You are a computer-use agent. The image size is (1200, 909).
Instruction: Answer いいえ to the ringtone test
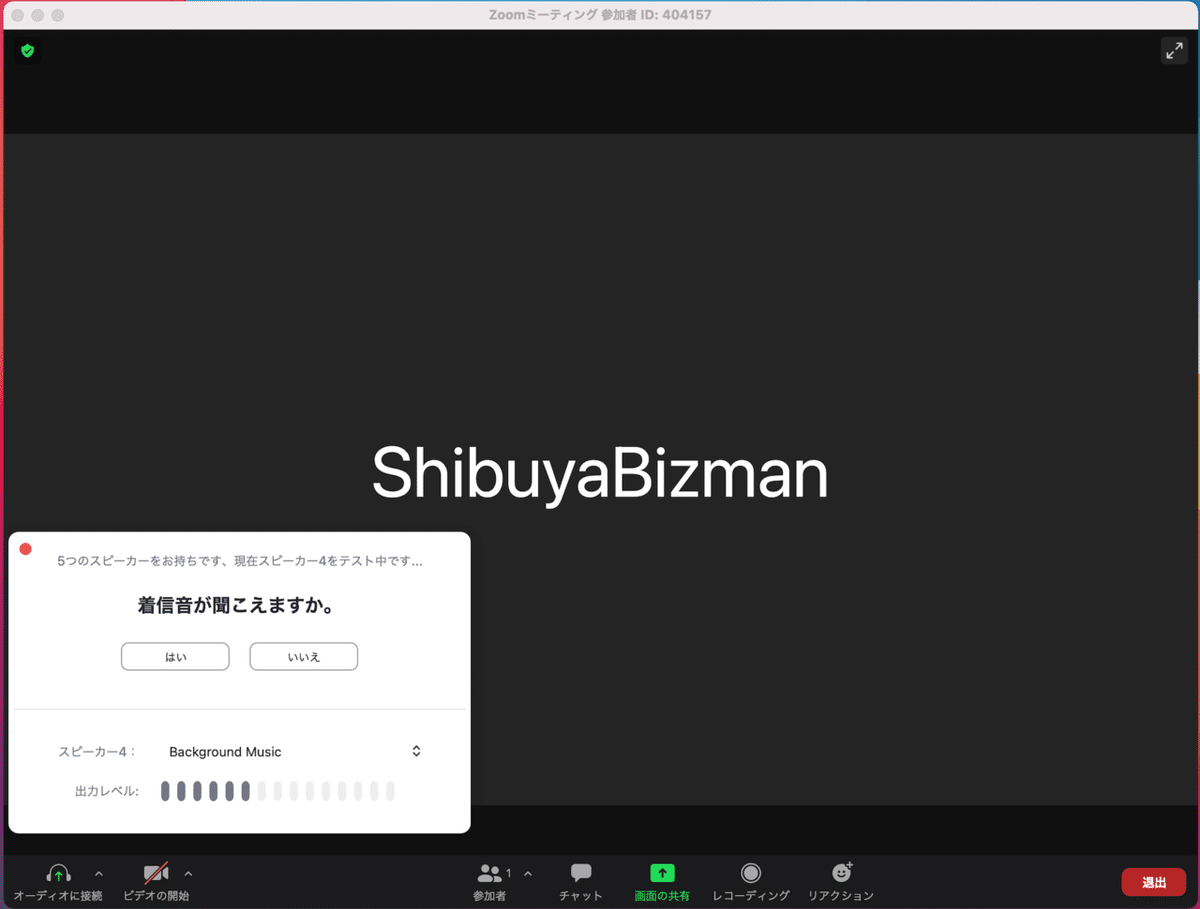(x=304, y=657)
